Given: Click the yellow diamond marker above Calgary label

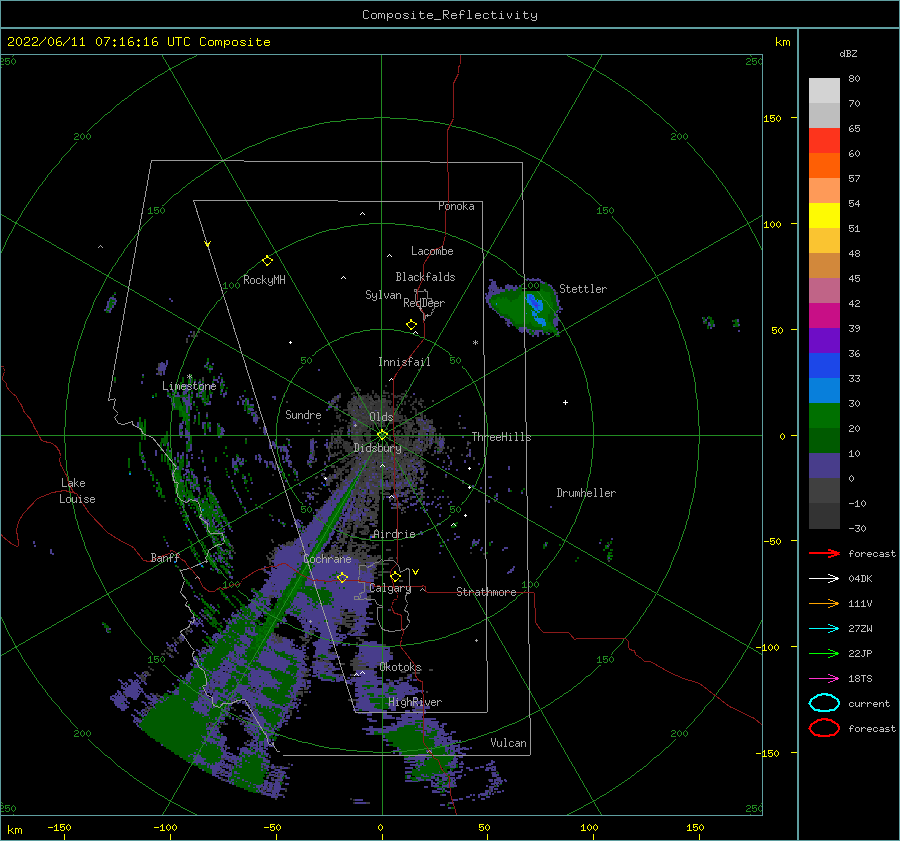Looking at the screenshot, I should pyautogui.click(x=395, y=576).
